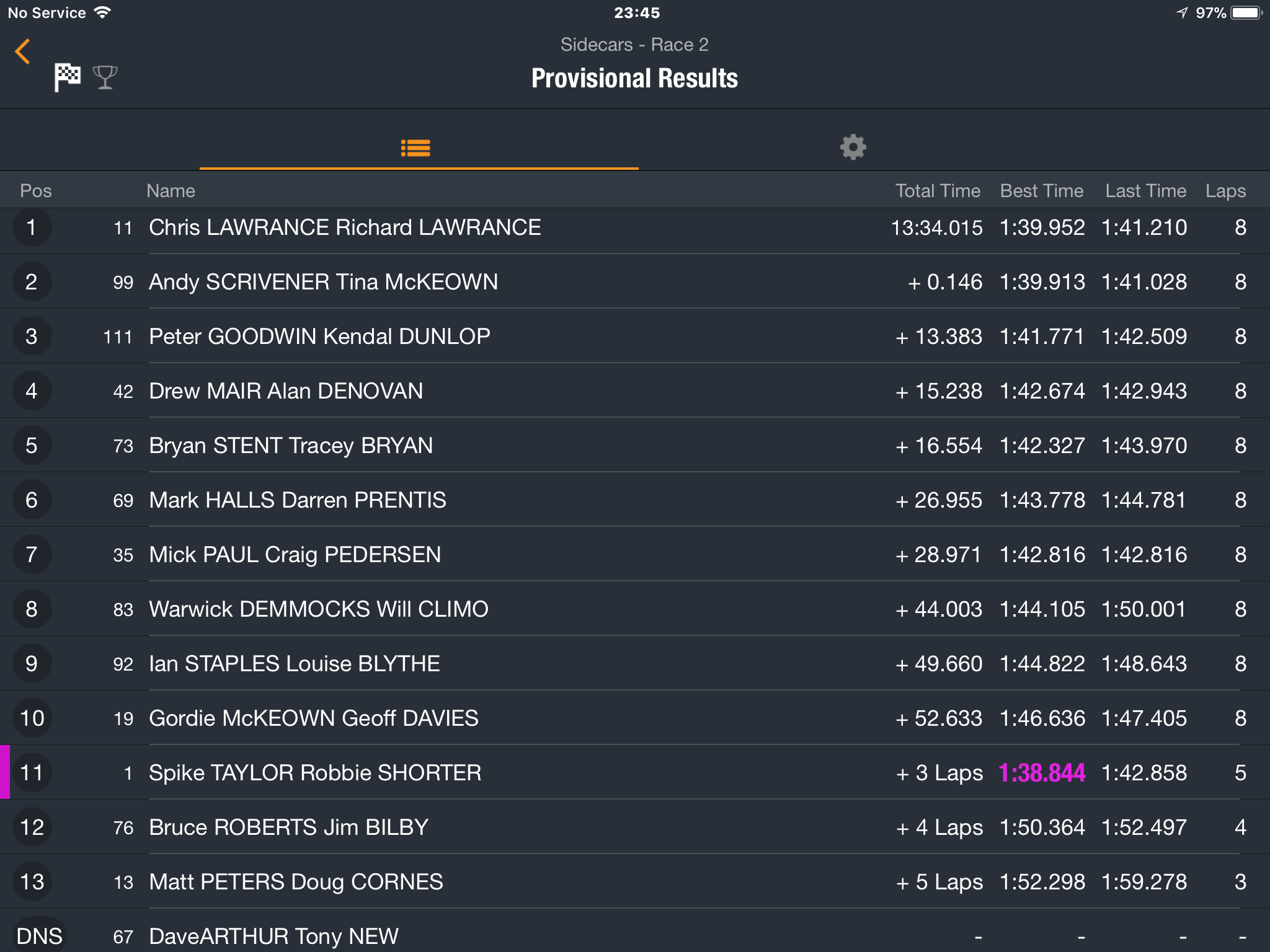Screen dimensions: 1270x952
Task: Open Peter GOODWIN Kendal DUNLOP result
Action: [635, 337]
